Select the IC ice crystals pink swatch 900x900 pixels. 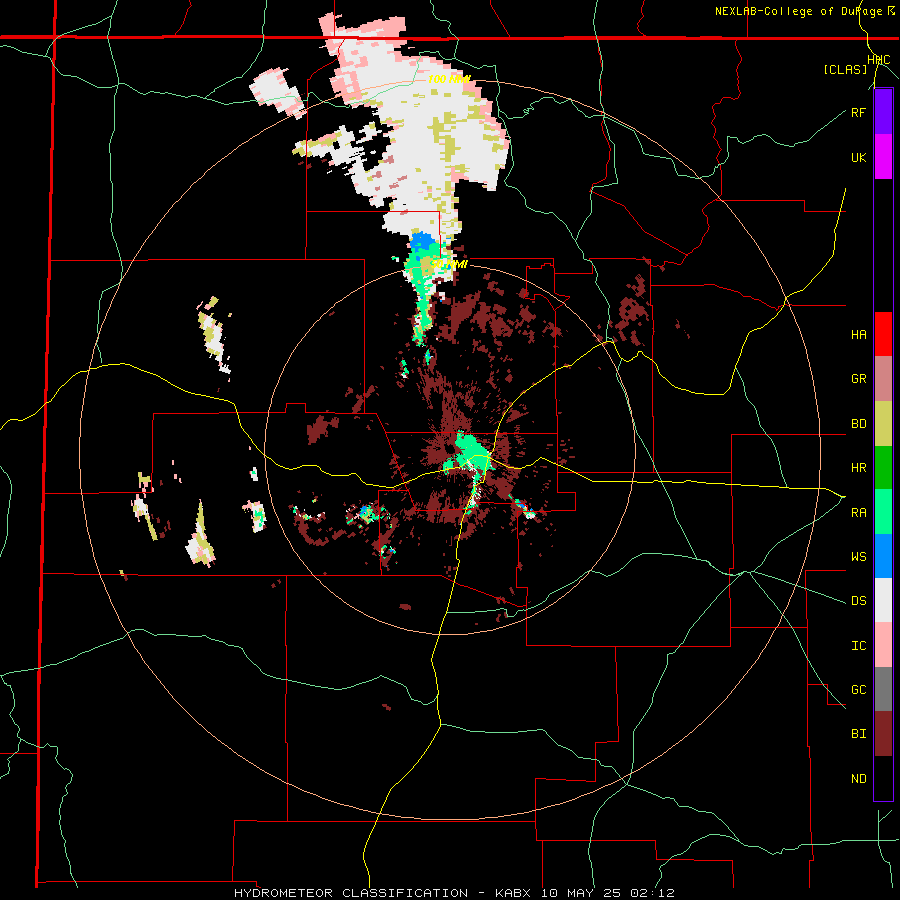click(x=883, y=645)
